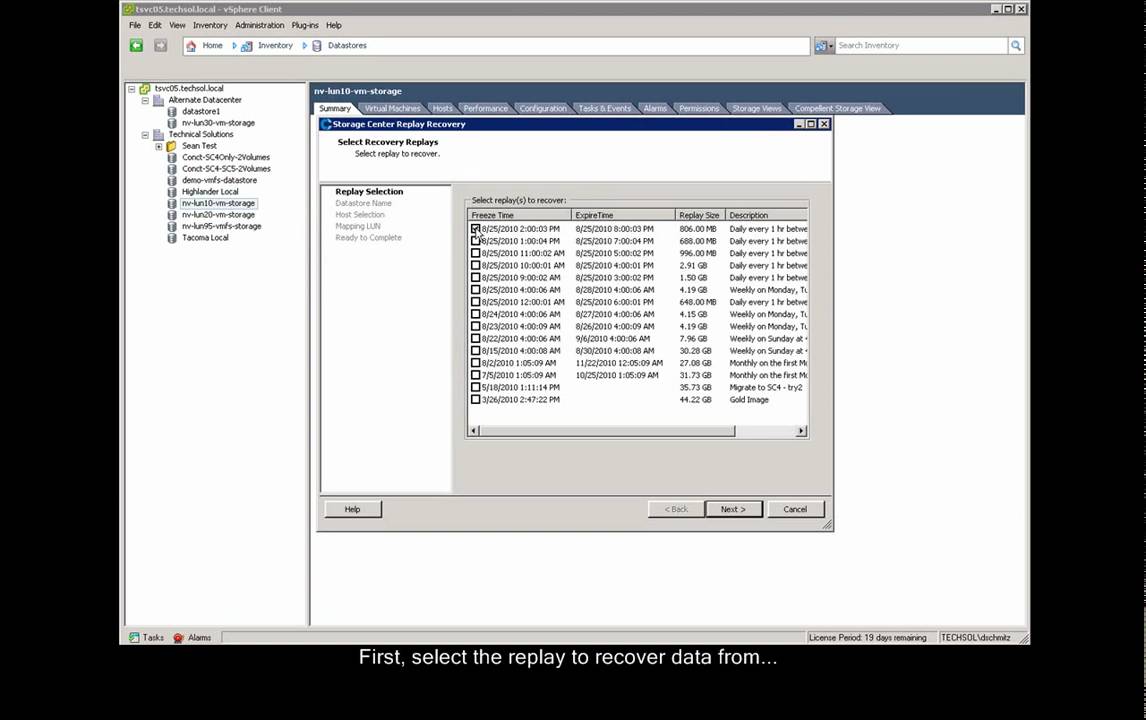
Task: Click the Sean Test folder icon
Action: 172,146
